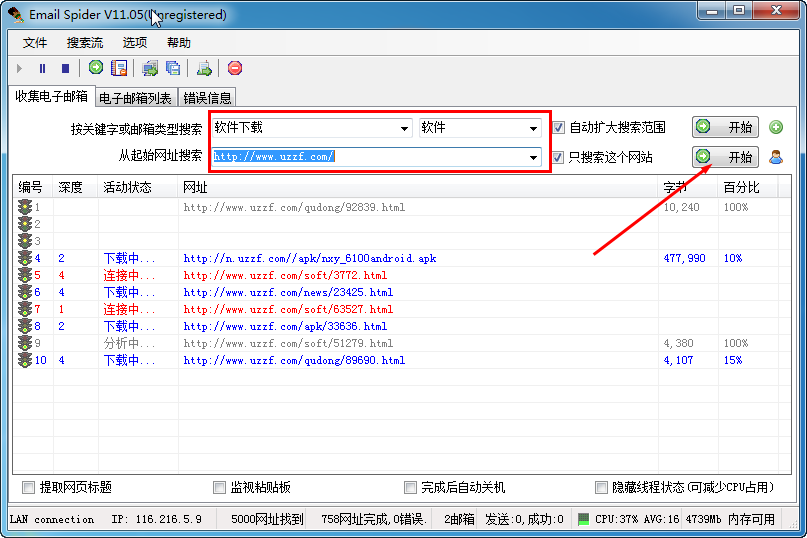
Task: Click the 2邮箱 status bar entry
Action: point(459,519)
